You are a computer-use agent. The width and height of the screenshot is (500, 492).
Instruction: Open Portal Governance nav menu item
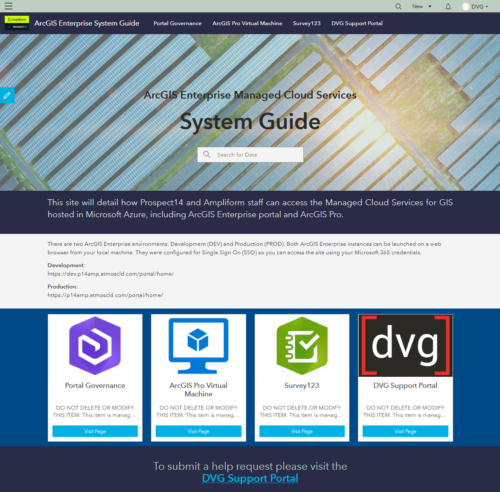[177, 23]
